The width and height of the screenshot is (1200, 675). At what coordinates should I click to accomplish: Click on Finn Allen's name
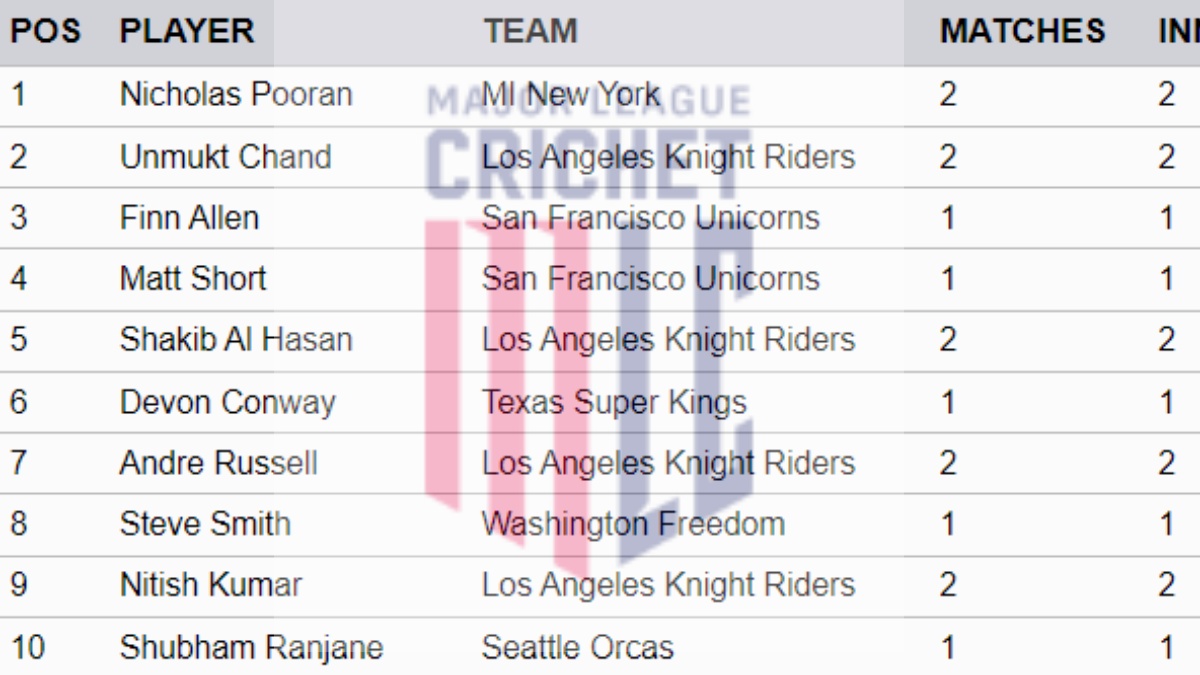tap(189, 218)
